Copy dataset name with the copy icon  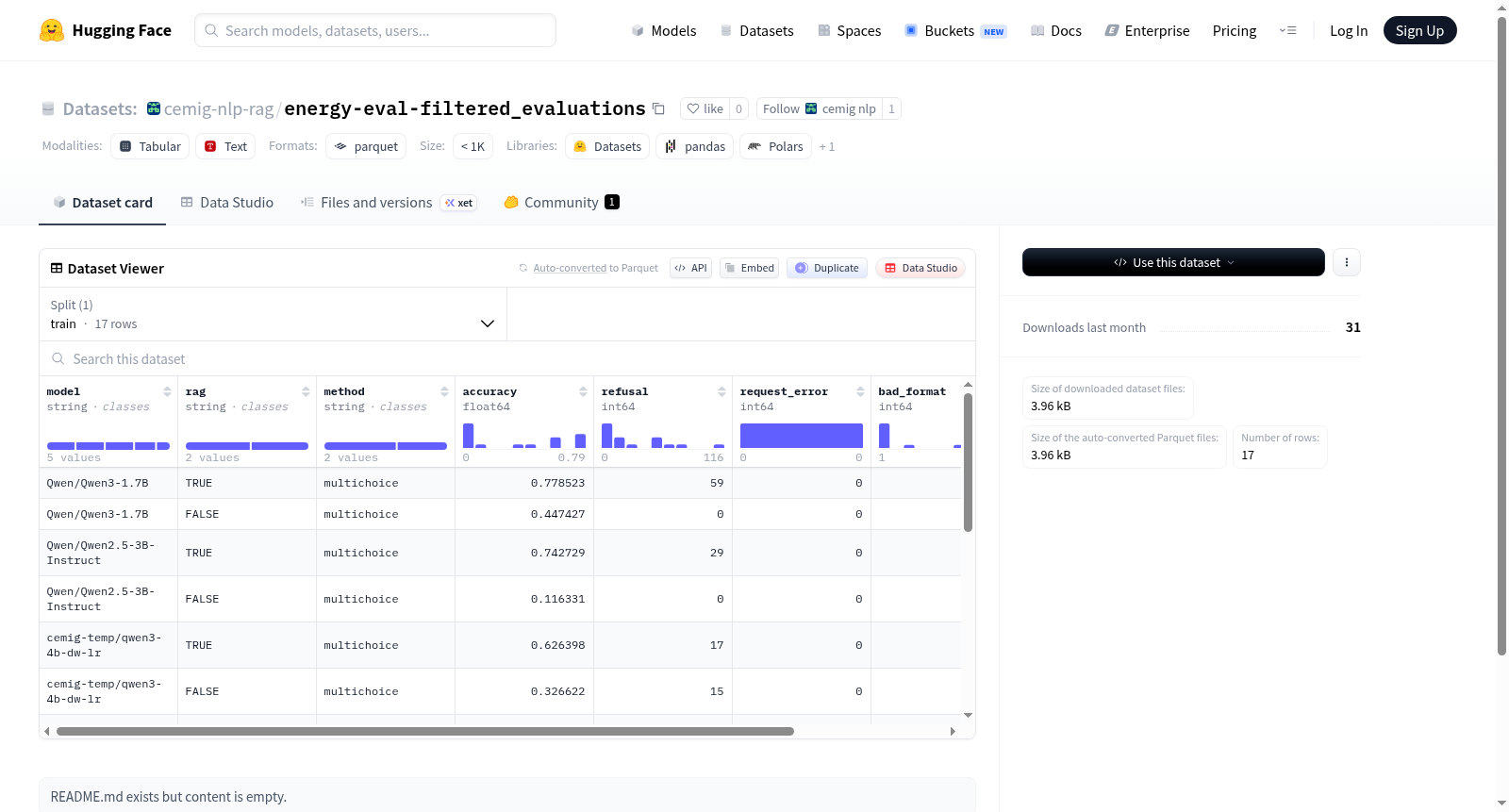coord(658,108)
